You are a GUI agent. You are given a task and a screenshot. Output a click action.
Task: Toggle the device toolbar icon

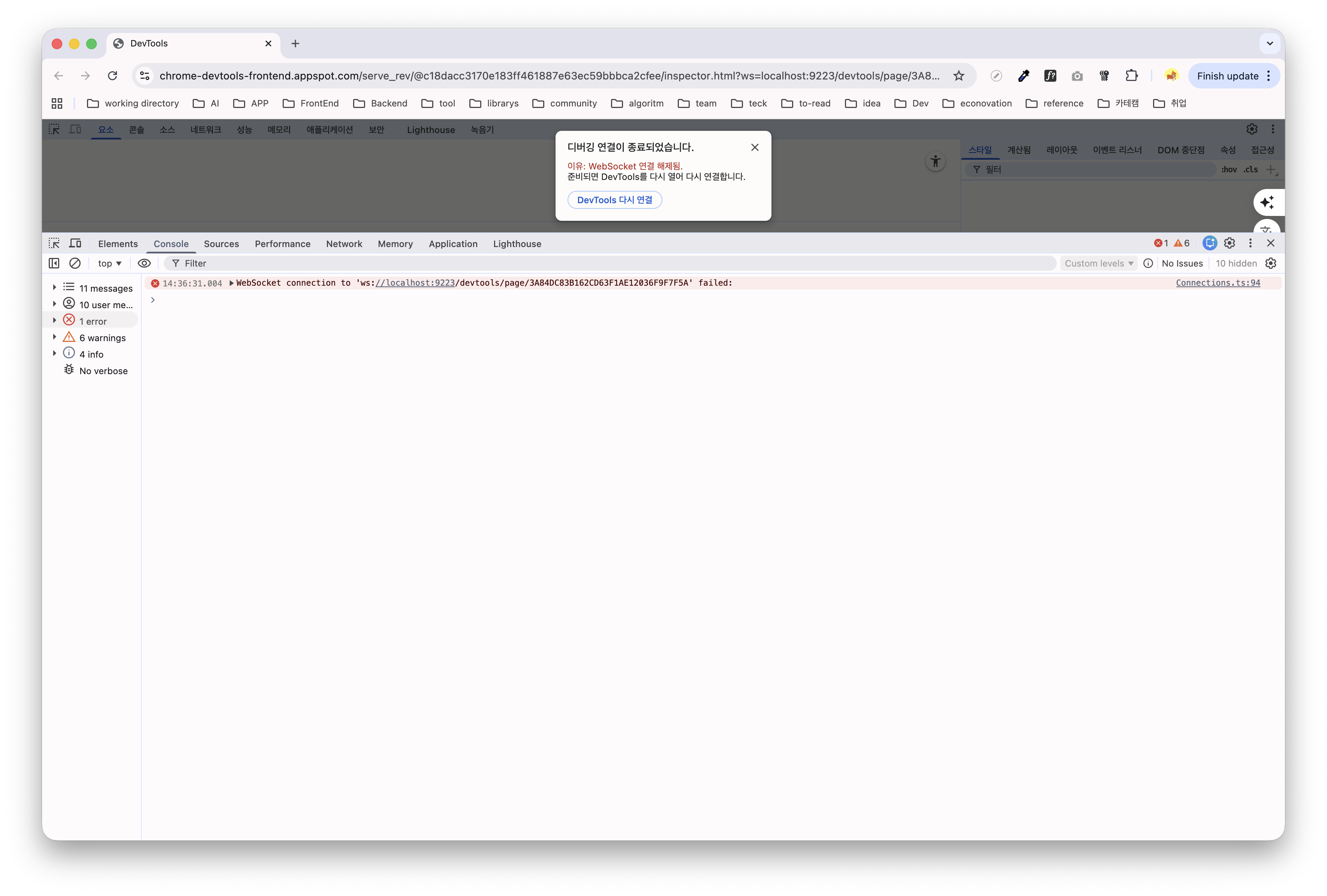tap(75, 243)
